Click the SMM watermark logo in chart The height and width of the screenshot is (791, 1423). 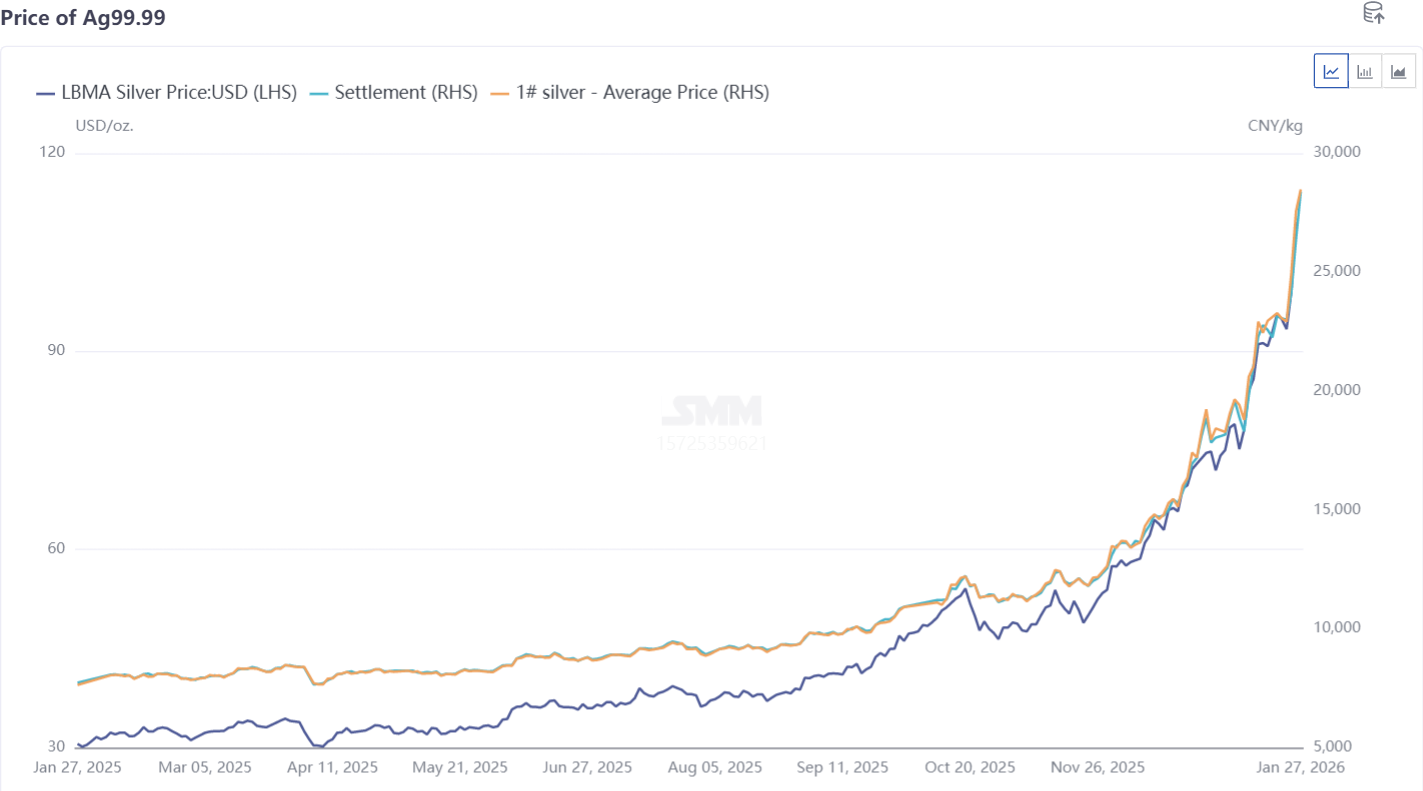[x=712, y=411]
